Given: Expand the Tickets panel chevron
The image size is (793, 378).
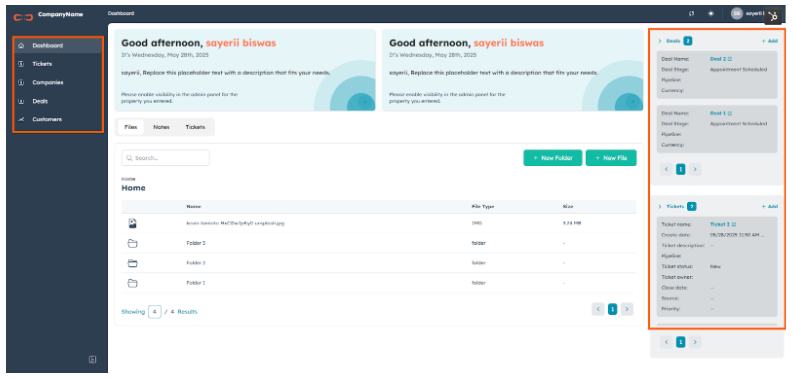Looking at the screenshot, I should pyautogui.click(x=660, y=206).
